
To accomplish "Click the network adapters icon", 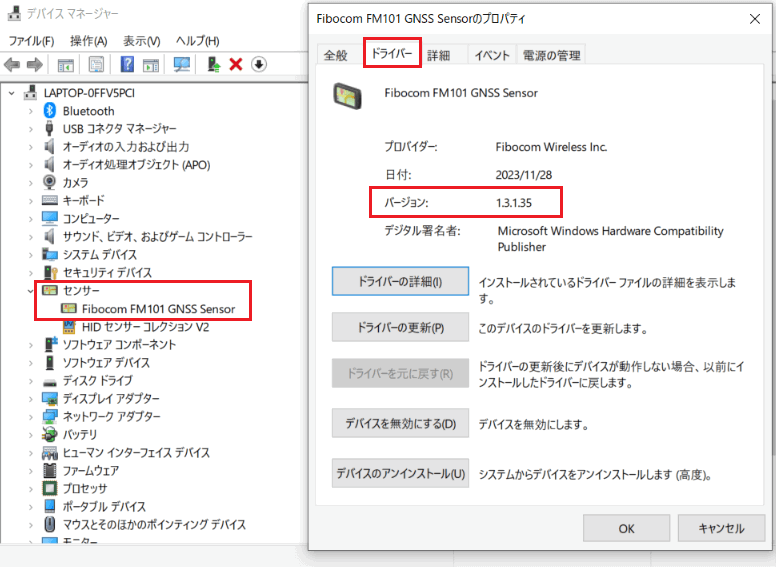I will [49, 416].
